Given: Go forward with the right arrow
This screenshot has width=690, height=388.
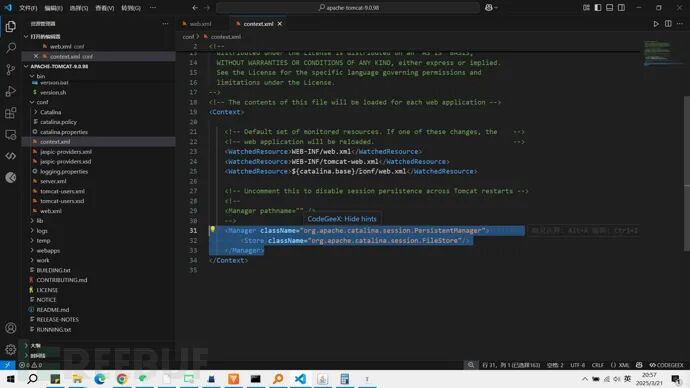Looking at the screenshot, I should coord(207,7).
